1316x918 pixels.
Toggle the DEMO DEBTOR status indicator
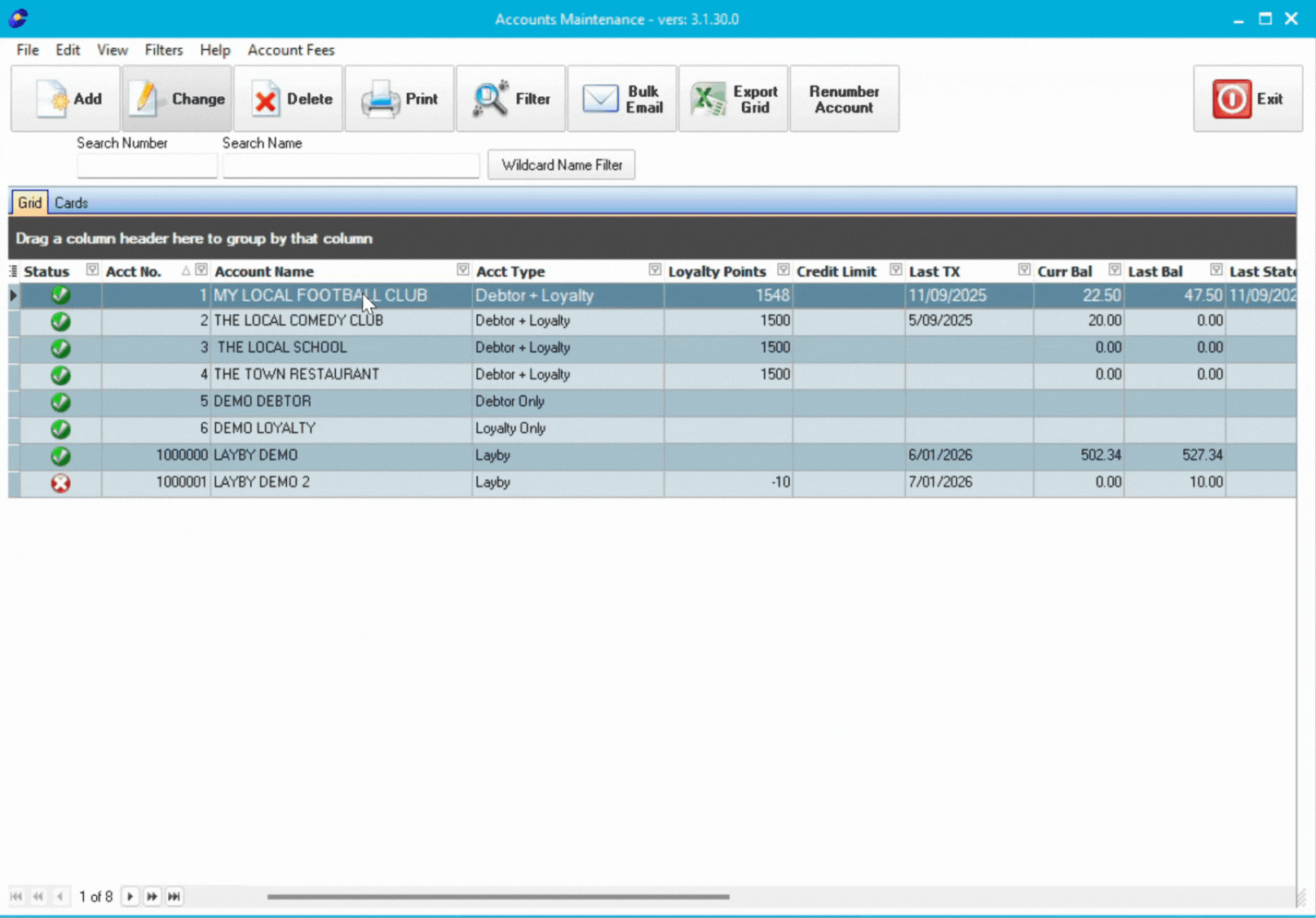coord(60,402)
